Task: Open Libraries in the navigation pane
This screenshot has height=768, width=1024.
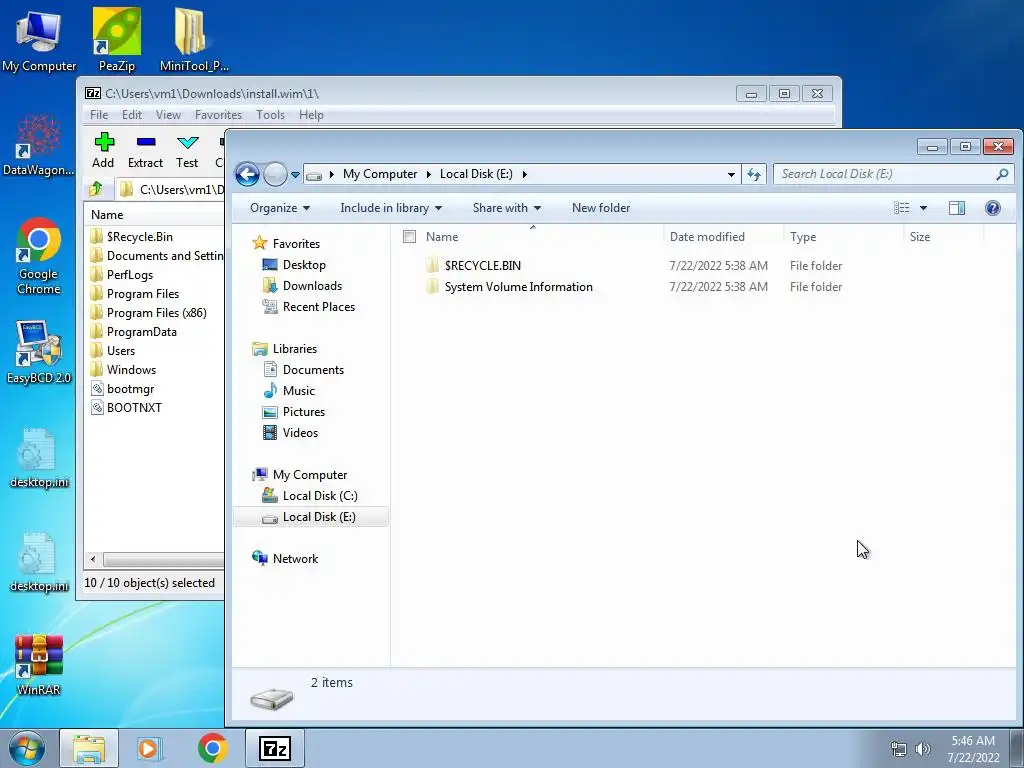Action: [295, 349]
